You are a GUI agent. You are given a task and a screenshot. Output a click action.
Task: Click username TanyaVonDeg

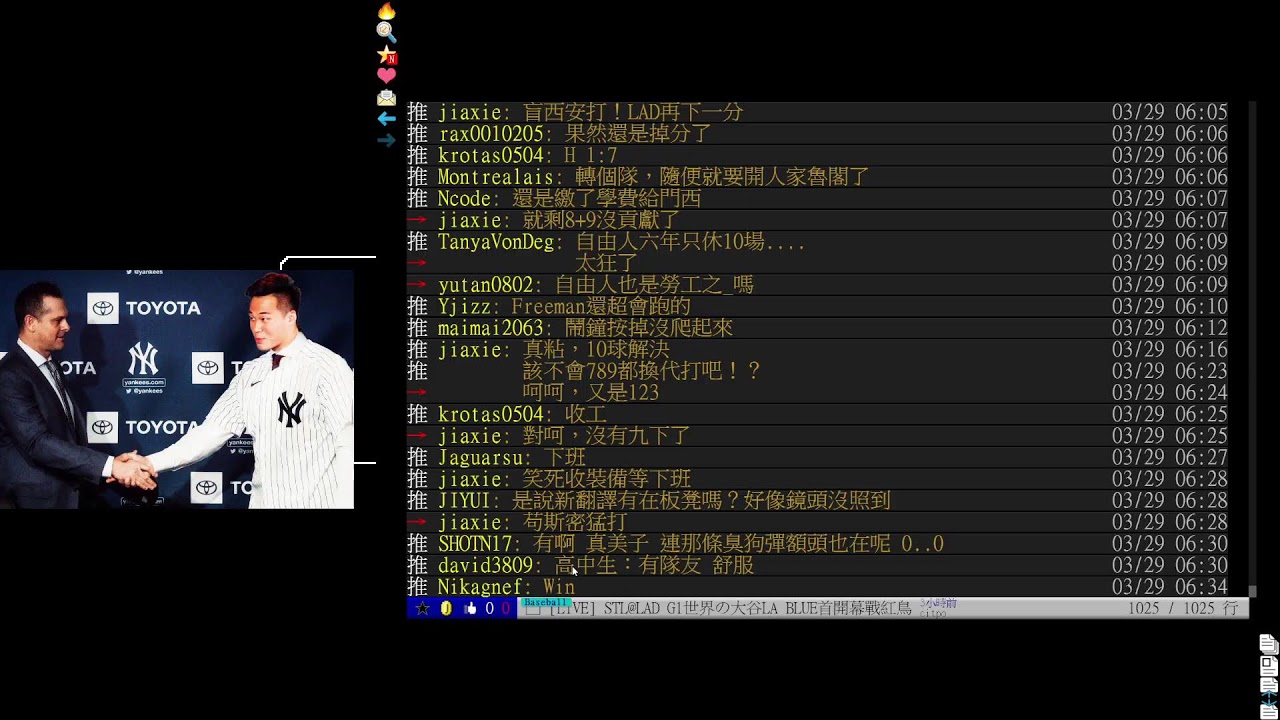(x=495, y=242)
